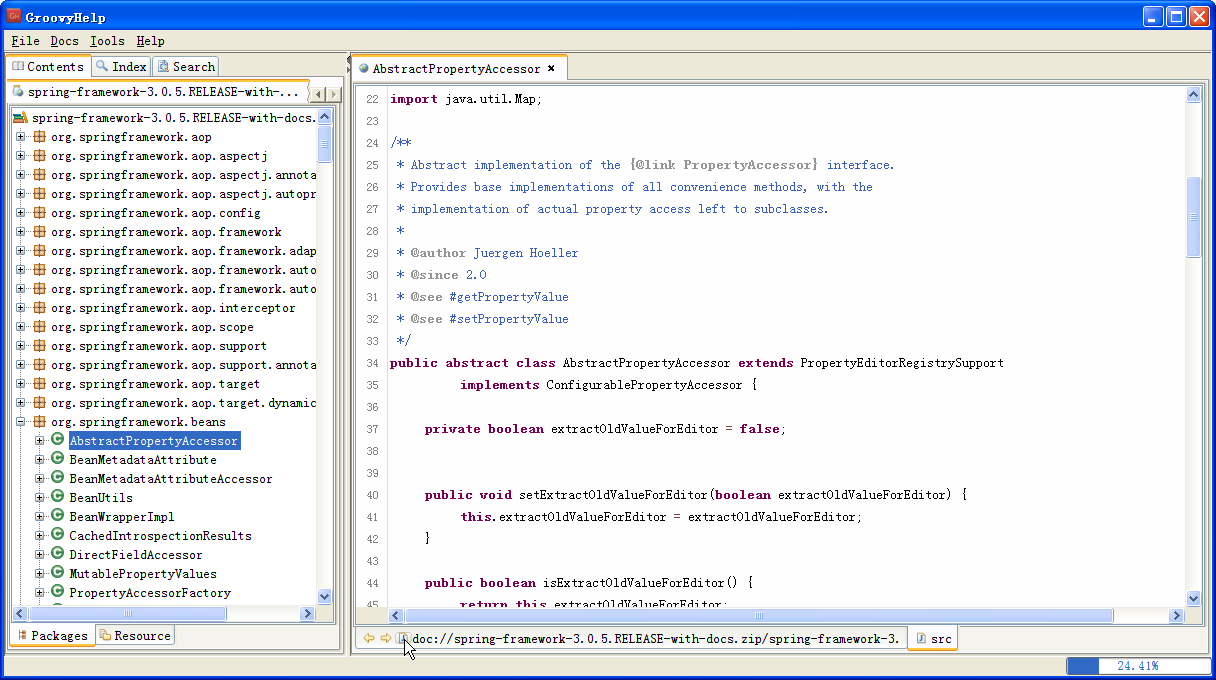Click the package tree vertical scrollbar thumb

point(324,144)
